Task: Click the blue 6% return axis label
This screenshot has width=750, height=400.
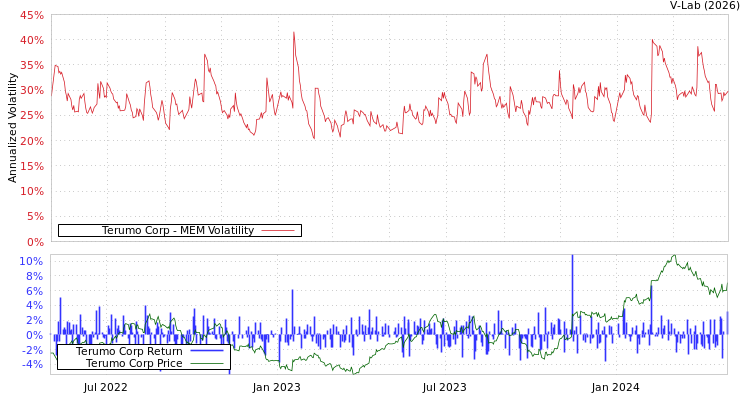Action: [34, 291]
